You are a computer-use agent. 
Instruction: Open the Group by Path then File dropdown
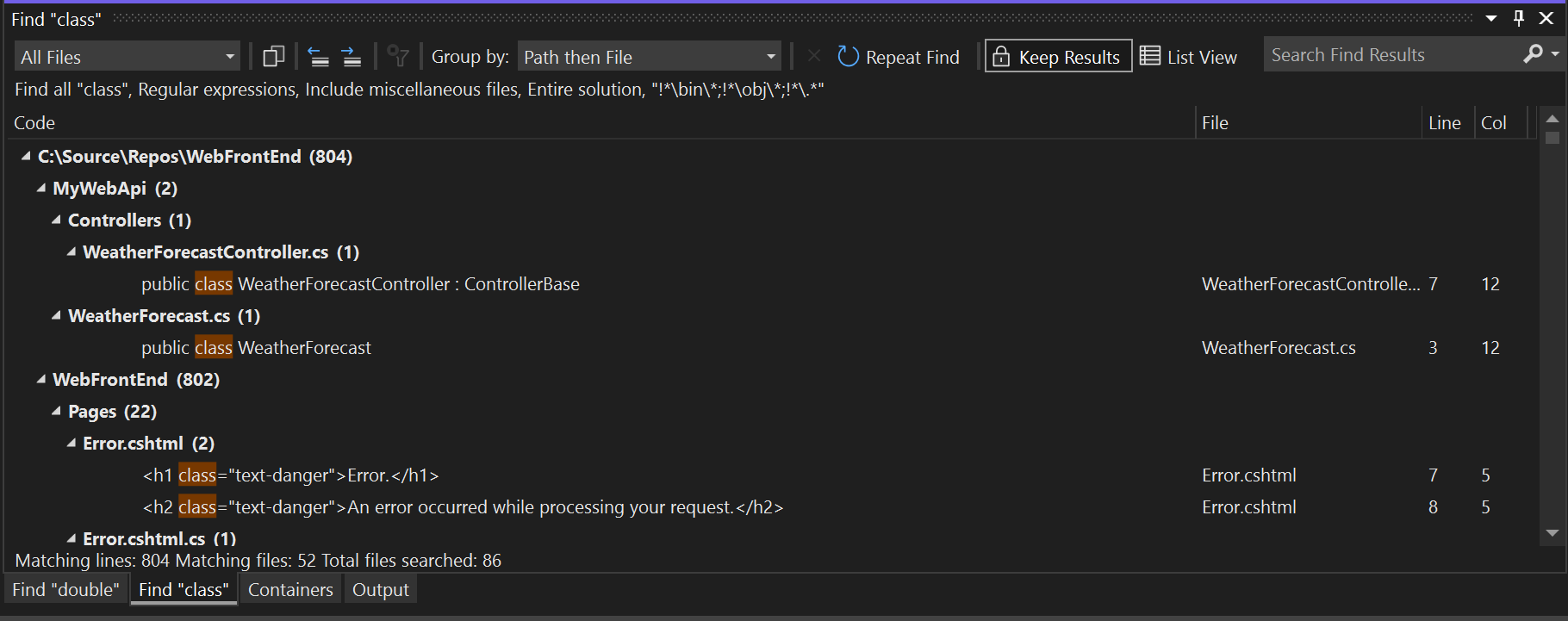pyautogui.click(x=649, y=57)
